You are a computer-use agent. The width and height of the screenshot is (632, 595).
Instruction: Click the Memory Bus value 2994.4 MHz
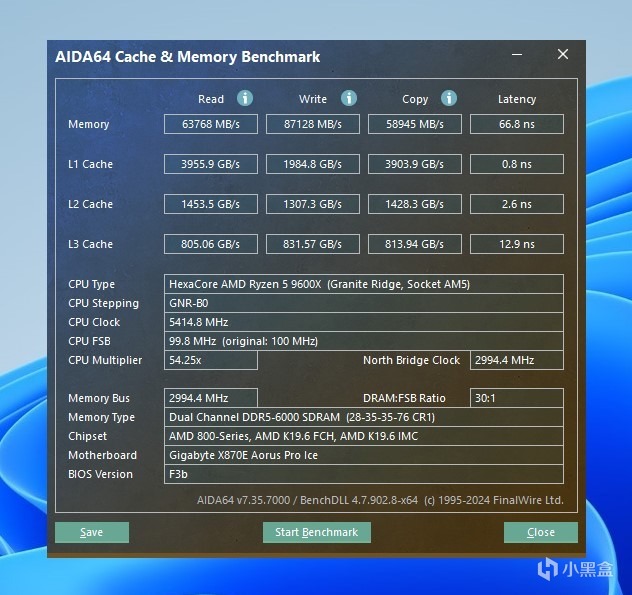tap(211, 398)
